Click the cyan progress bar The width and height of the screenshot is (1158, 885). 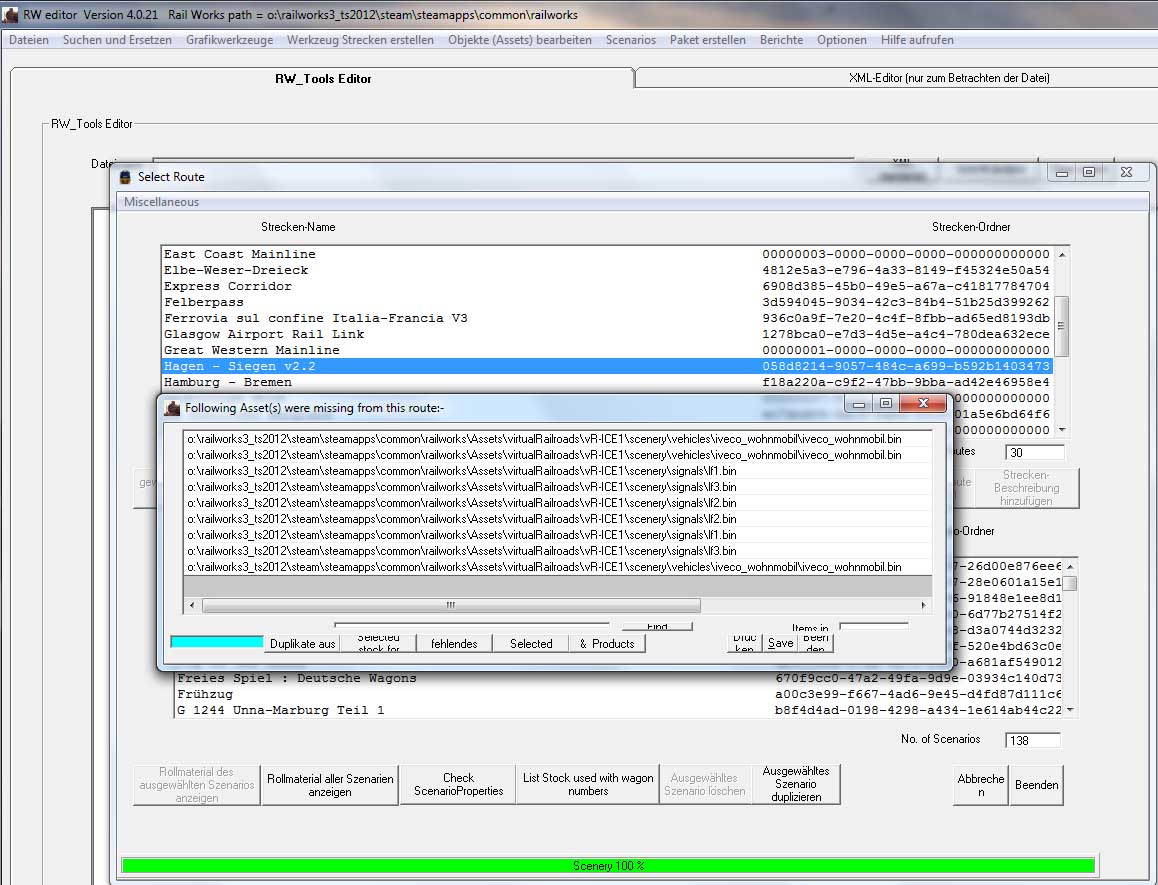pos(216,642)
